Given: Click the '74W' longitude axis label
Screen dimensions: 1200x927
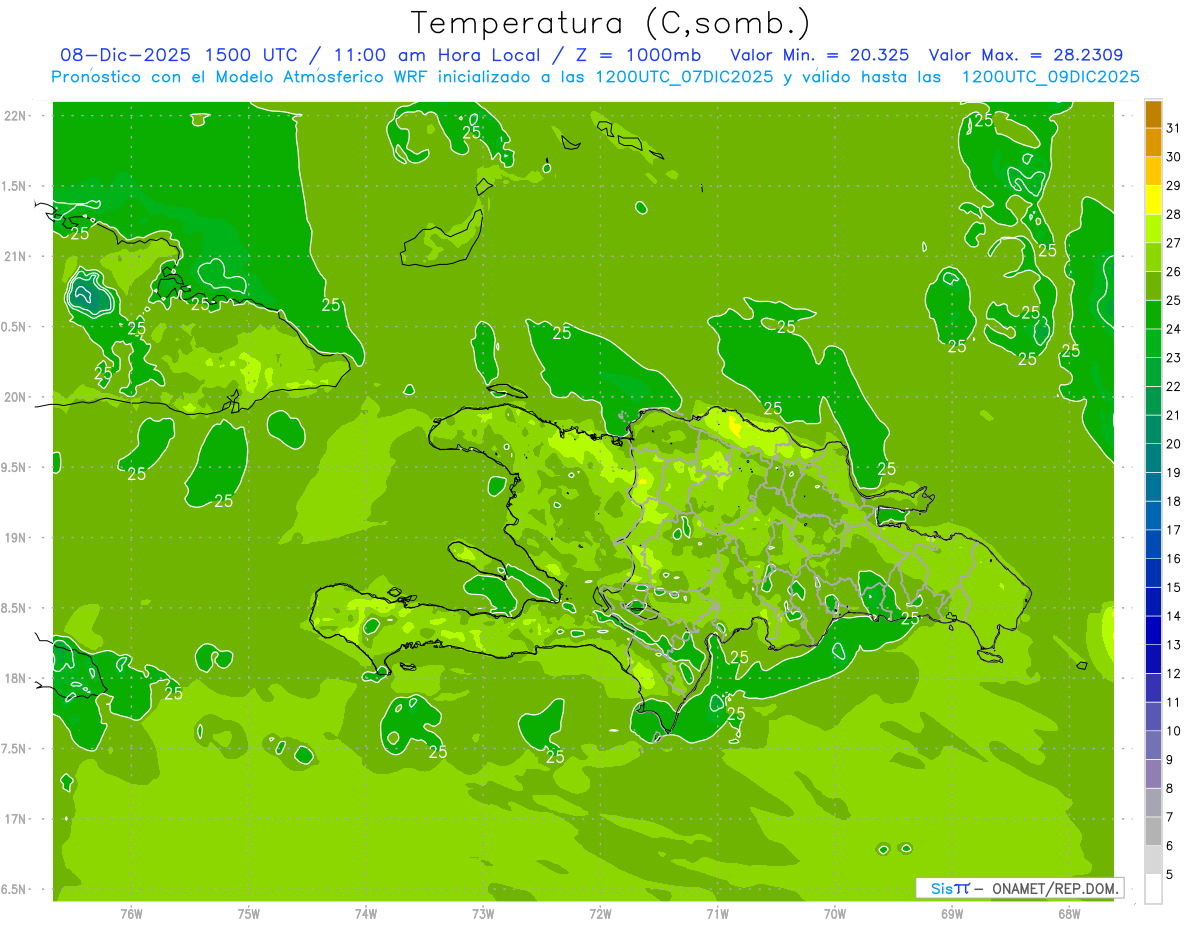Looking at the screenshot, I should pyautogui.click(x=366, y=914).
